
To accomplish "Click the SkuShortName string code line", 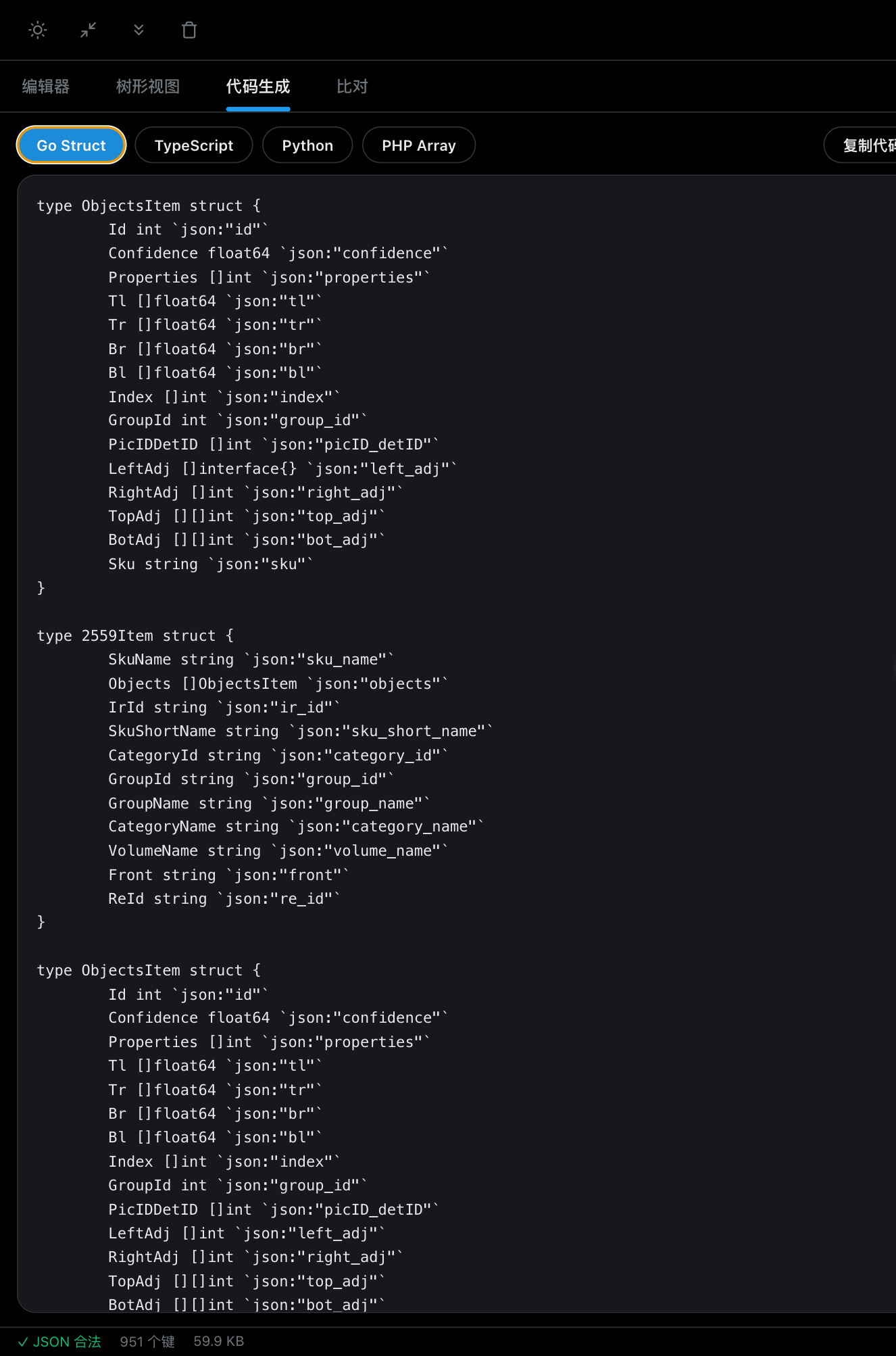I will click(x=300, y=731).
